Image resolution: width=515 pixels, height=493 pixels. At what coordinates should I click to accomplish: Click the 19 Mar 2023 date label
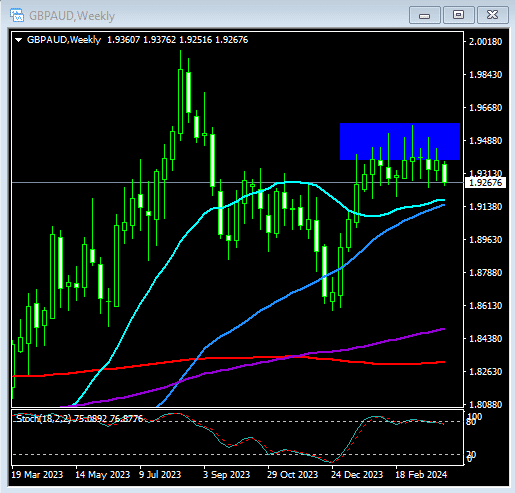click(37, 474)
